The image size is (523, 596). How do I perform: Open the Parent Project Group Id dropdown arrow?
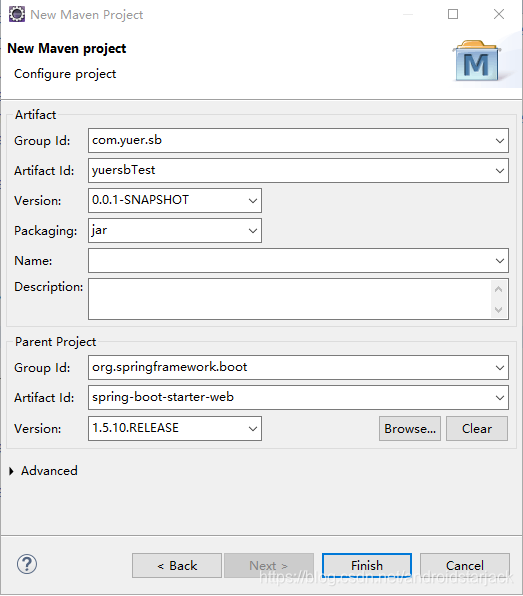(499, 368)
